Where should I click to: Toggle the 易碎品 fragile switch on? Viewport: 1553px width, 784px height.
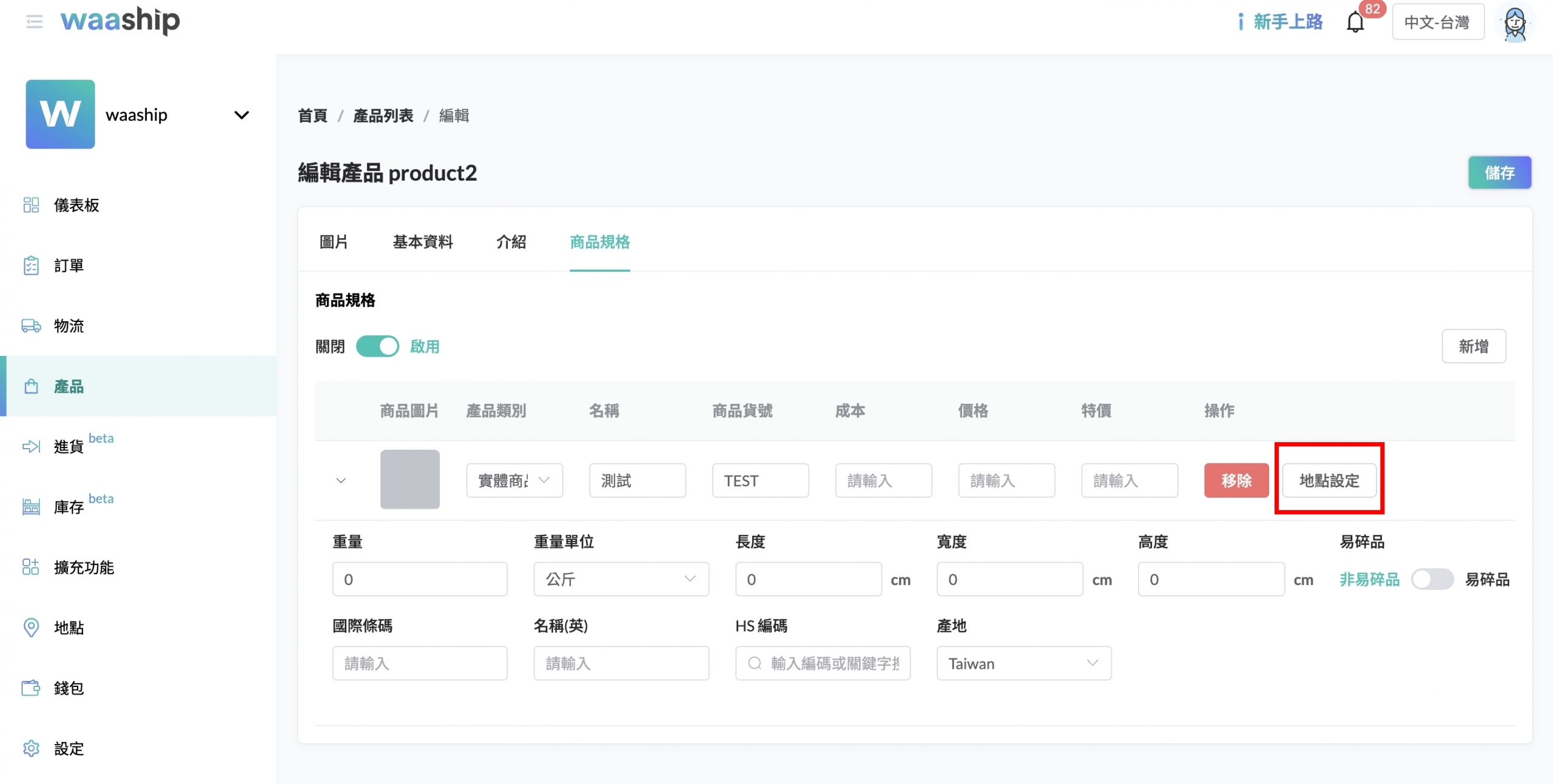(x=1432, y=579)
